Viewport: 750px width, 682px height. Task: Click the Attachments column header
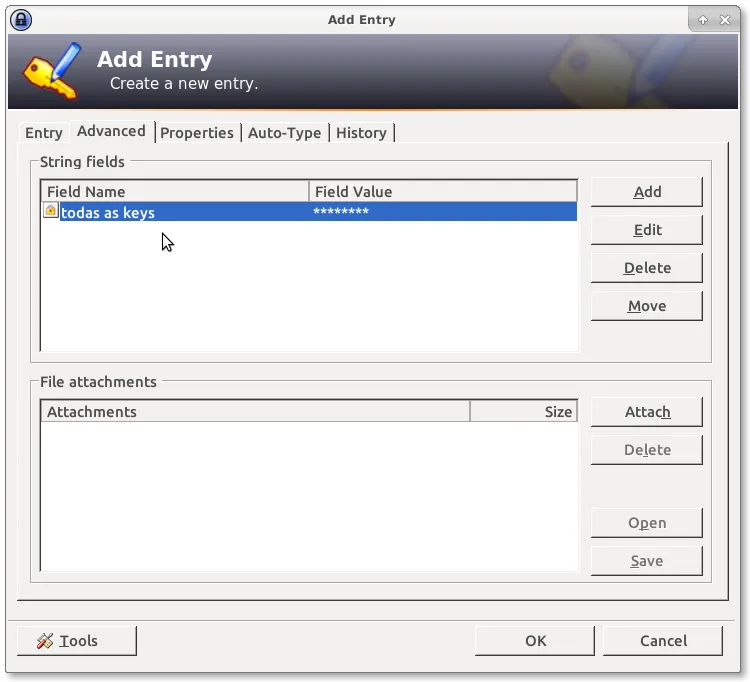pos(255,412)
